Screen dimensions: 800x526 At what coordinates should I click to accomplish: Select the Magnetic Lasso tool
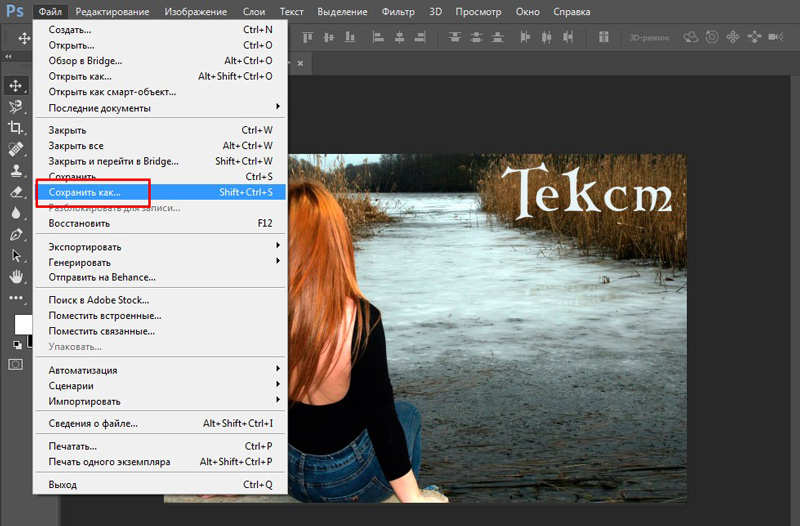click(16, 107)
